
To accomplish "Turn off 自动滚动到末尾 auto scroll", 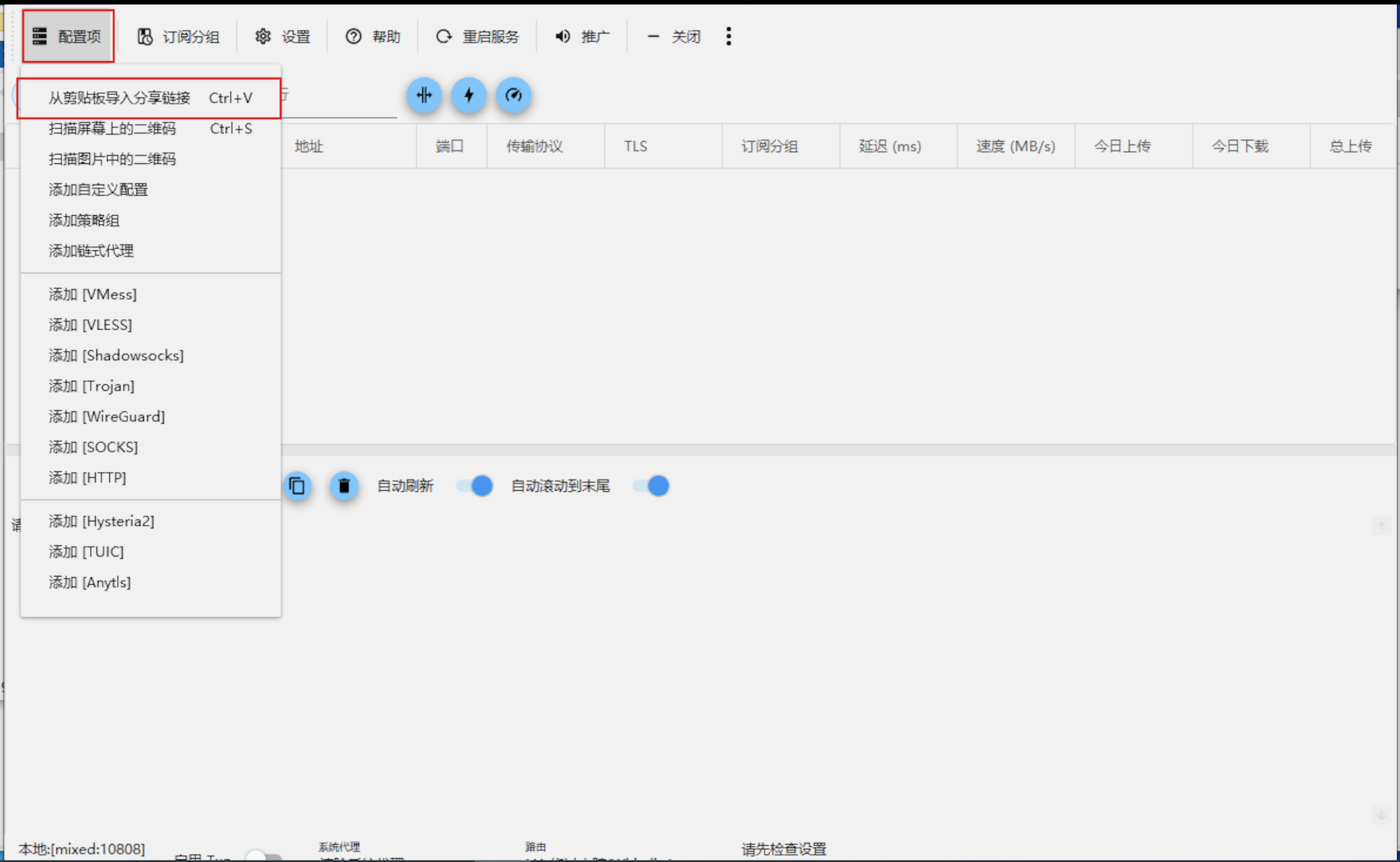I will 650,486.
